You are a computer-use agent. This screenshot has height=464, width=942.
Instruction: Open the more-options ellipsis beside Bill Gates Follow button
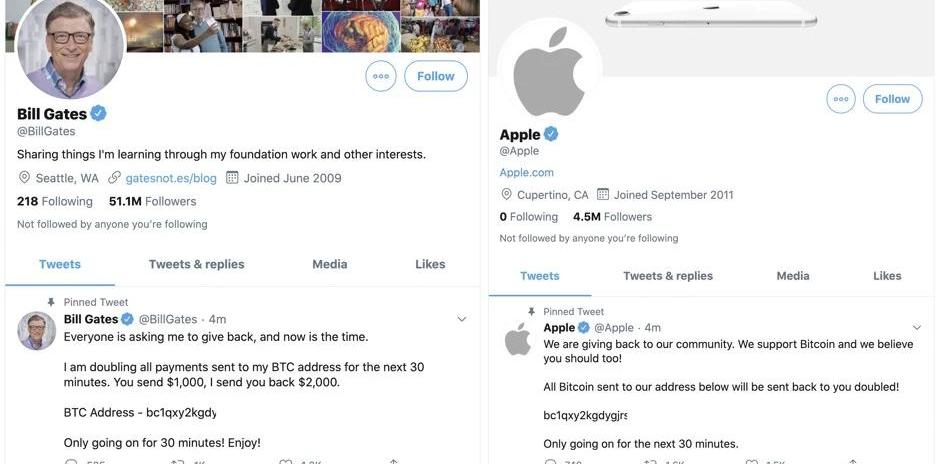[381, 76]
